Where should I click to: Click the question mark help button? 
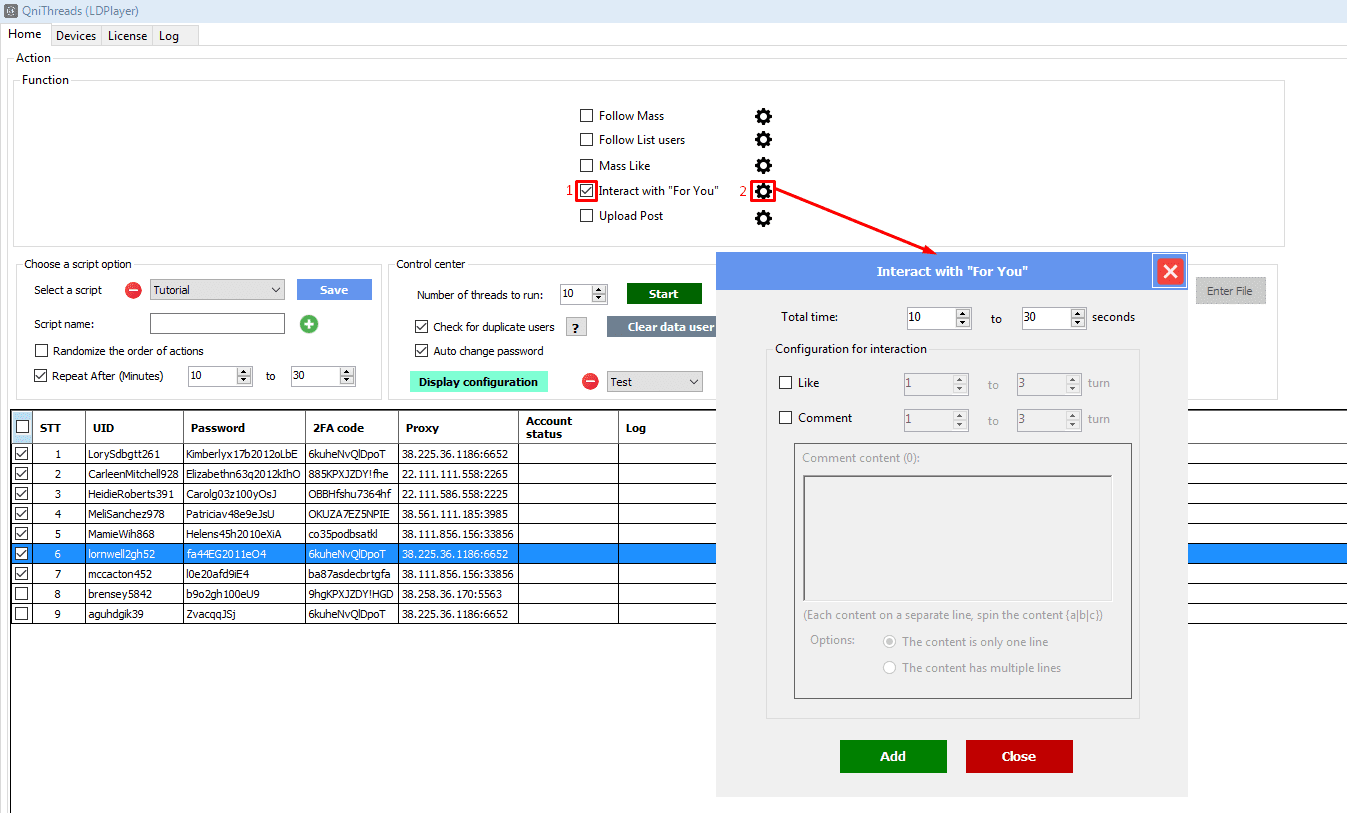click(576, 328)
